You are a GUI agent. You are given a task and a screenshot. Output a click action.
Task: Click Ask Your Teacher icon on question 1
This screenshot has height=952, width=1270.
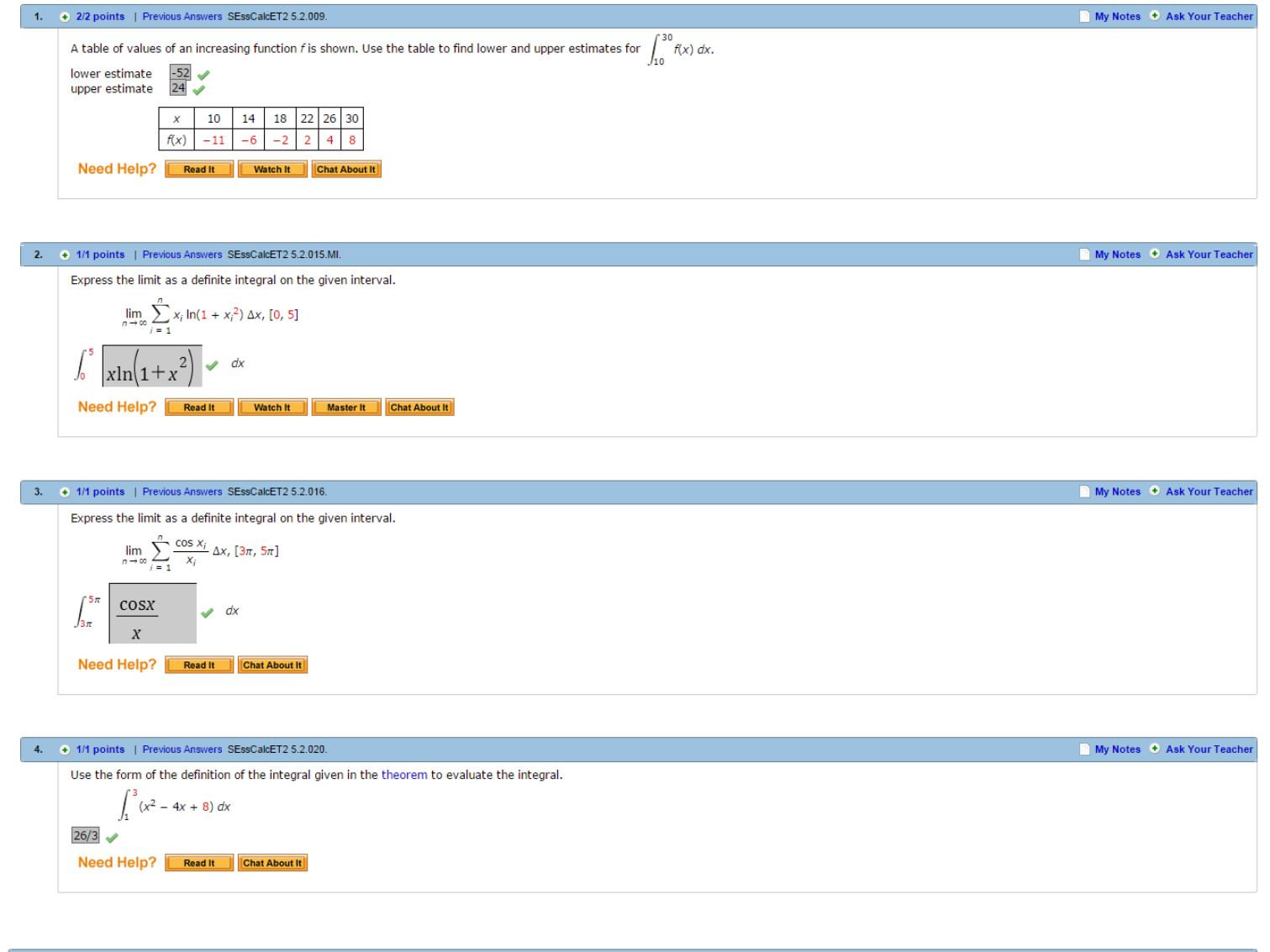click(x=1155, y=16)
